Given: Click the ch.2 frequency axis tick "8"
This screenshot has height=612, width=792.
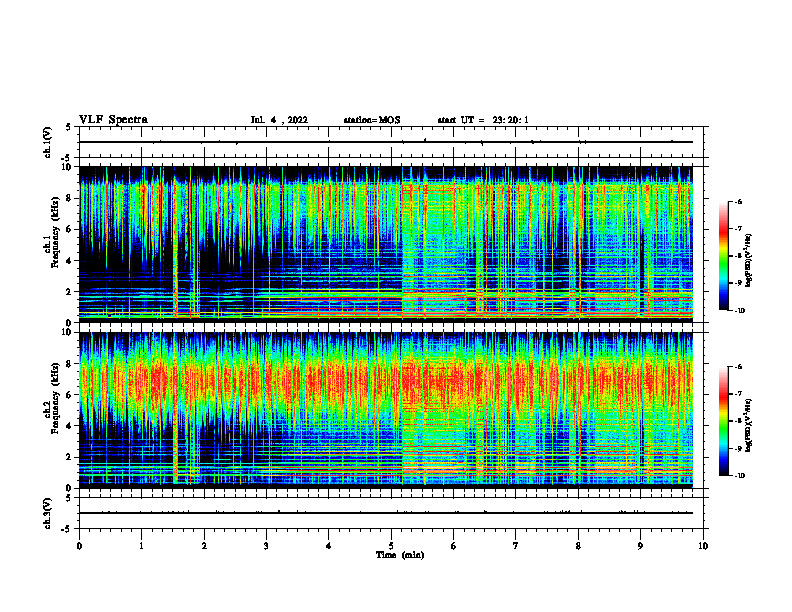Looking at the screenshot, I should tap(70, 364).
